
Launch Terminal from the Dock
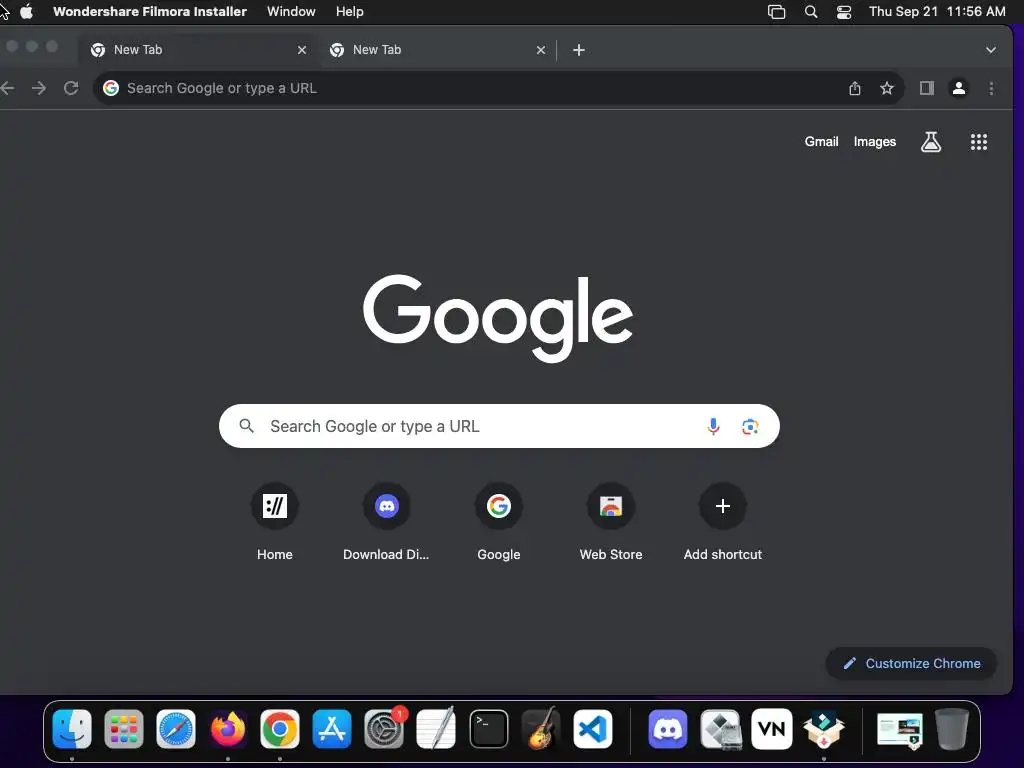point(488,729)
